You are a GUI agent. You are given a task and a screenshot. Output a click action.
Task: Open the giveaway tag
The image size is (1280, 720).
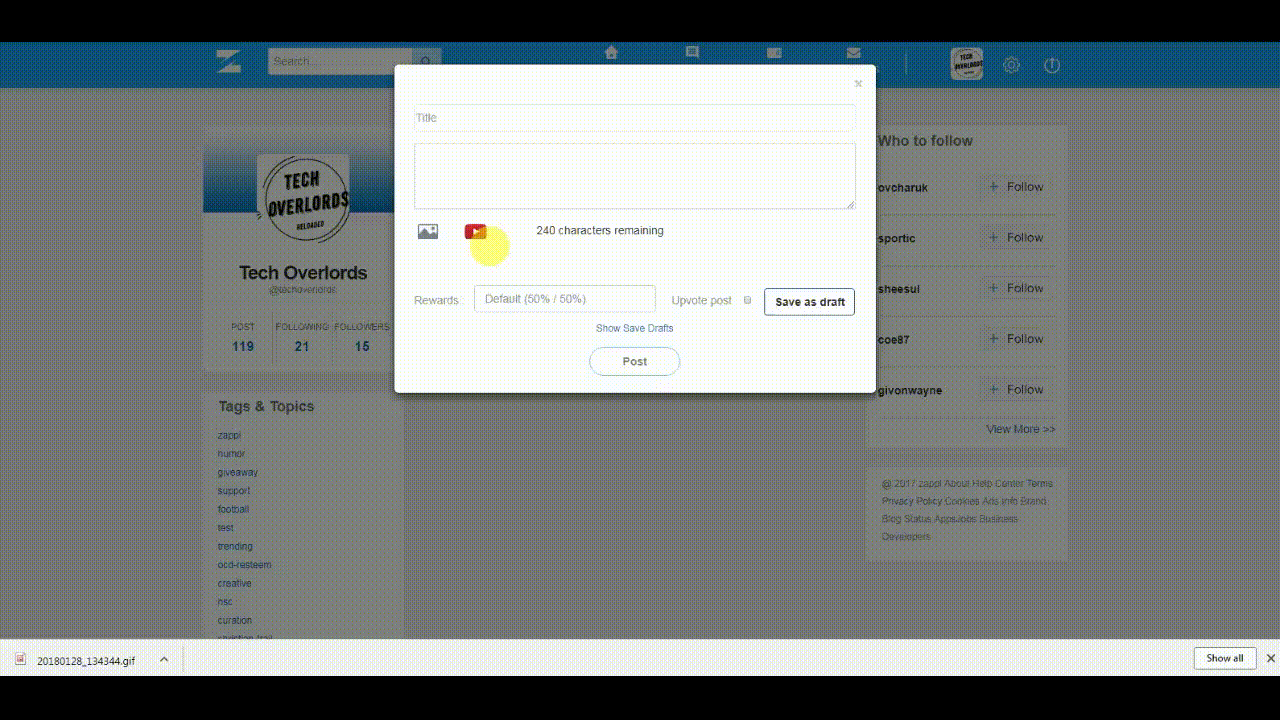[237, 472]
